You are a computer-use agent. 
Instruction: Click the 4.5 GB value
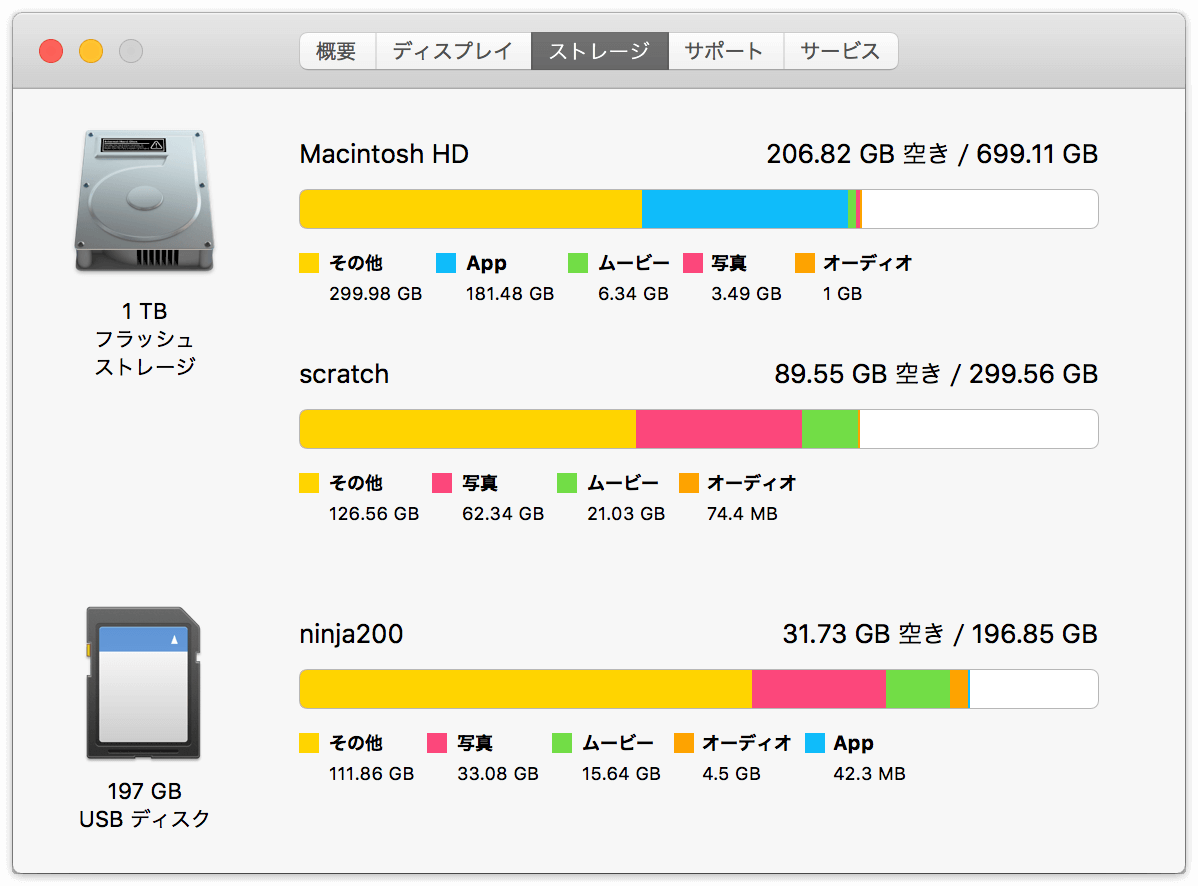point(731,774)
